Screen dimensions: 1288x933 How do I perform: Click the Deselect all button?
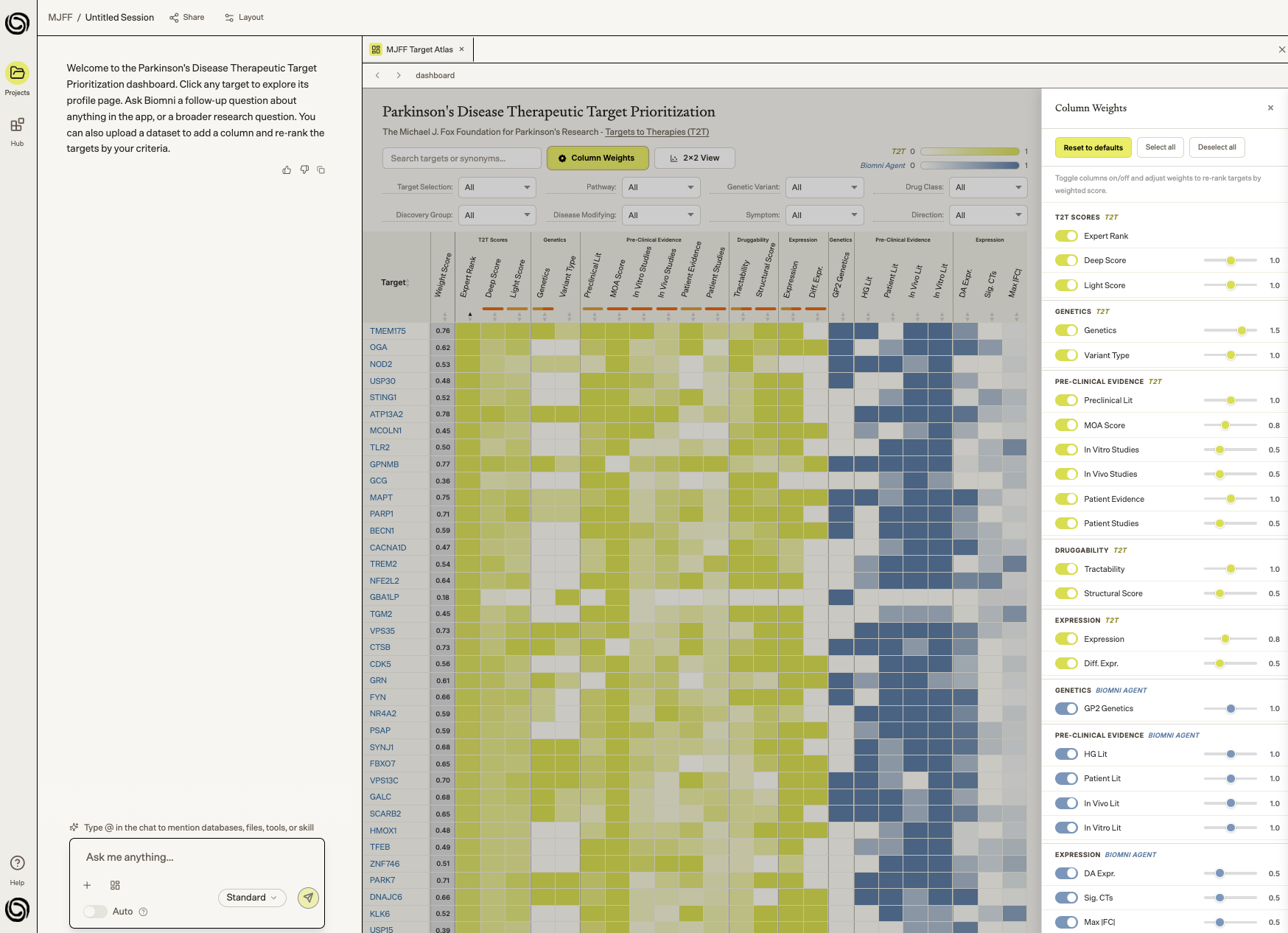pos(1217,147)
